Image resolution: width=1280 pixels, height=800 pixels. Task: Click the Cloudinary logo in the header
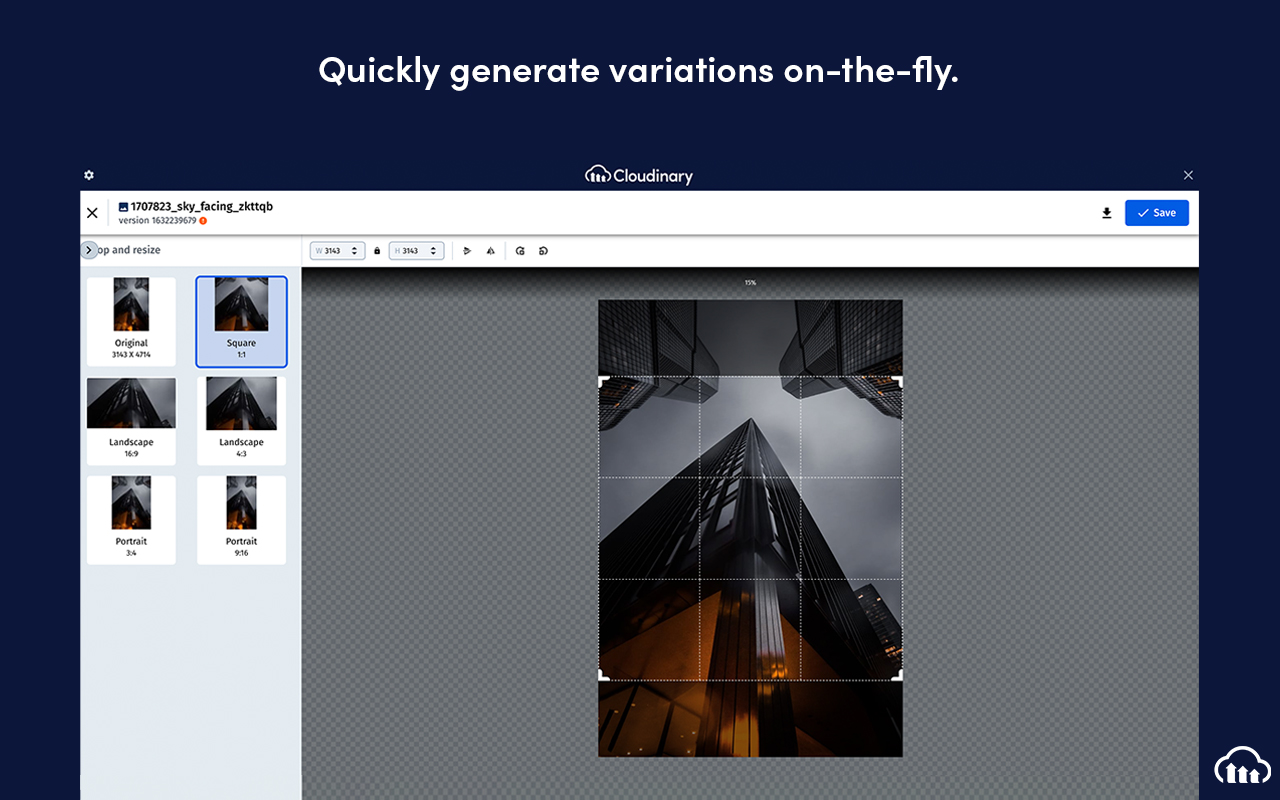click(639, 176)
